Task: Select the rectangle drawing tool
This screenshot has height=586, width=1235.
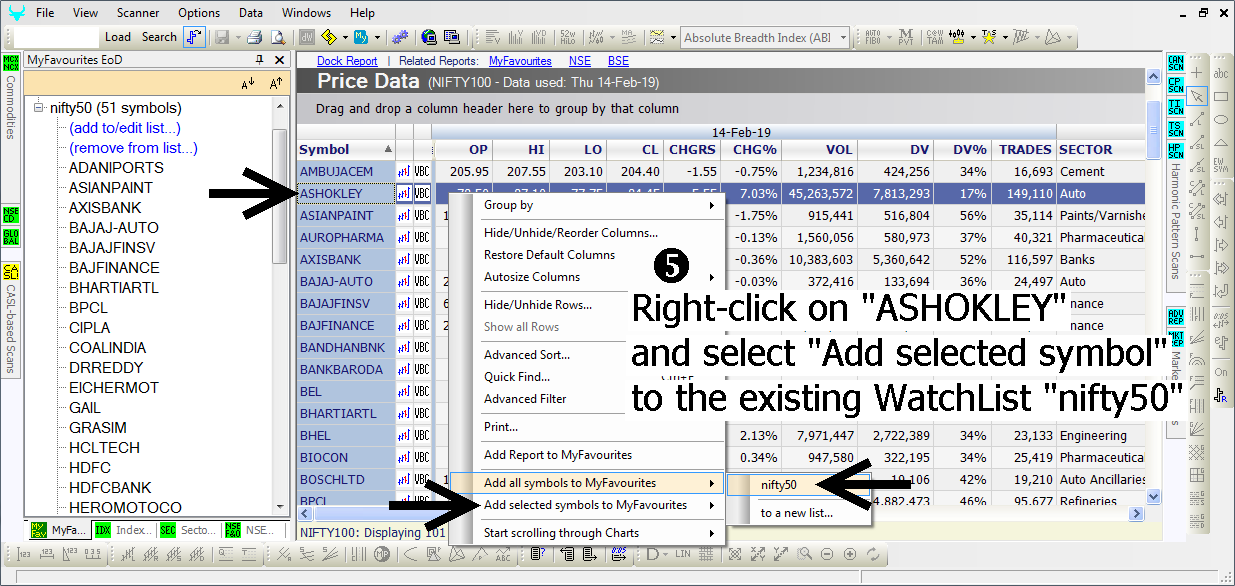Action: tap(1220, 96)
